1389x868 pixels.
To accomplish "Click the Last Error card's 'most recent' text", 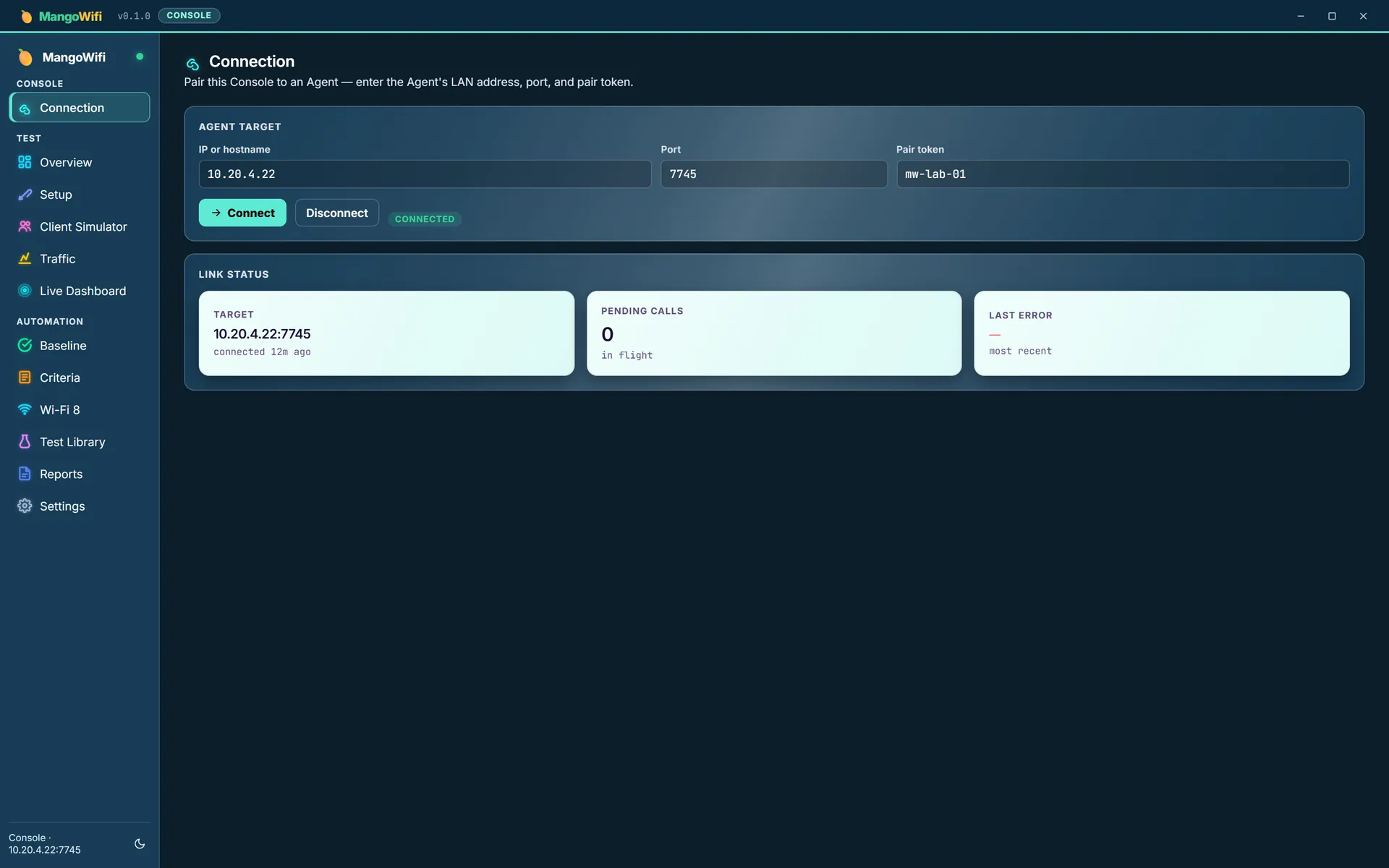I will click(x=1020, y=352).
